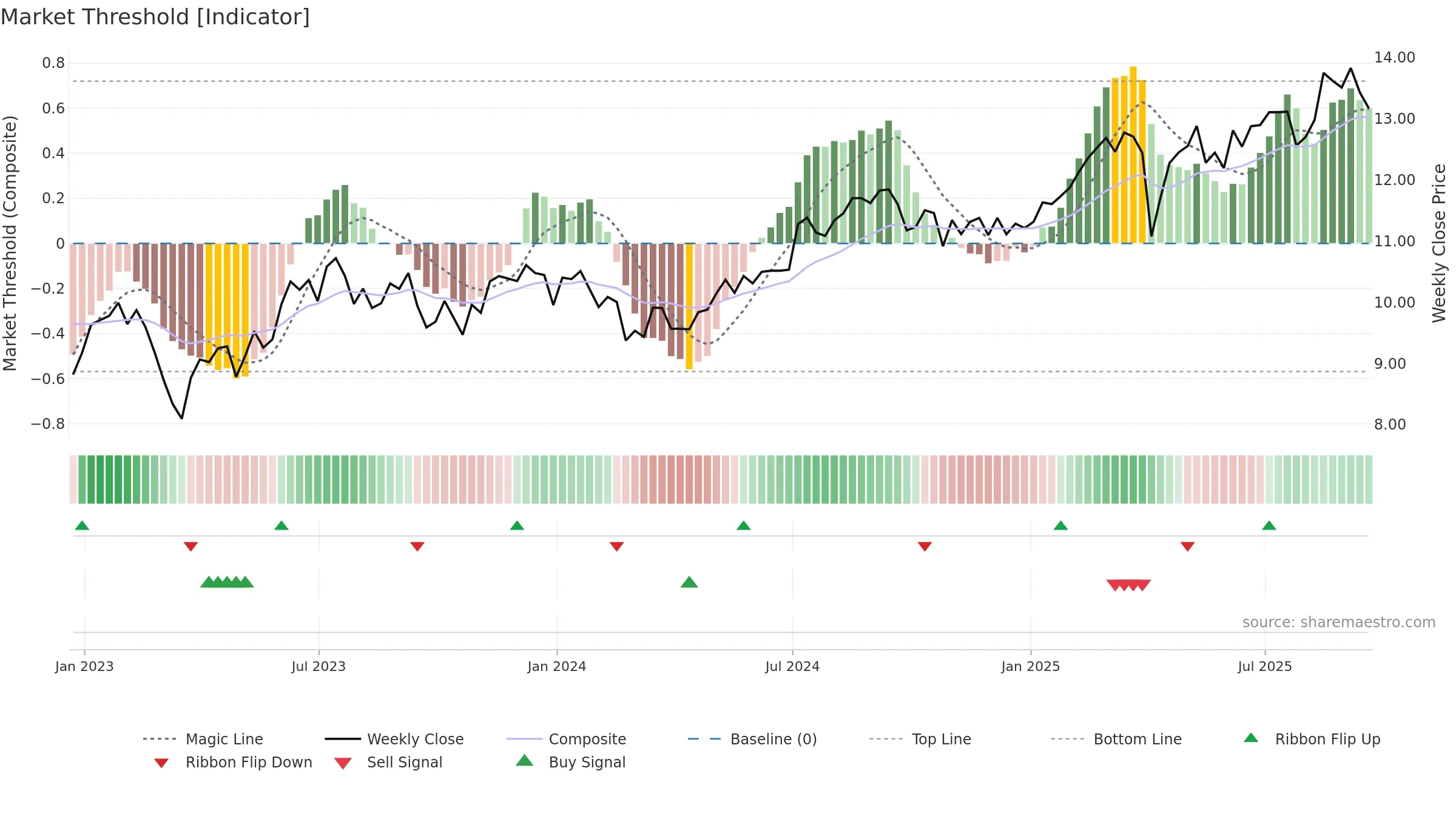Select the Ribbon Flip Up marker near May 2024

[744, 525]
